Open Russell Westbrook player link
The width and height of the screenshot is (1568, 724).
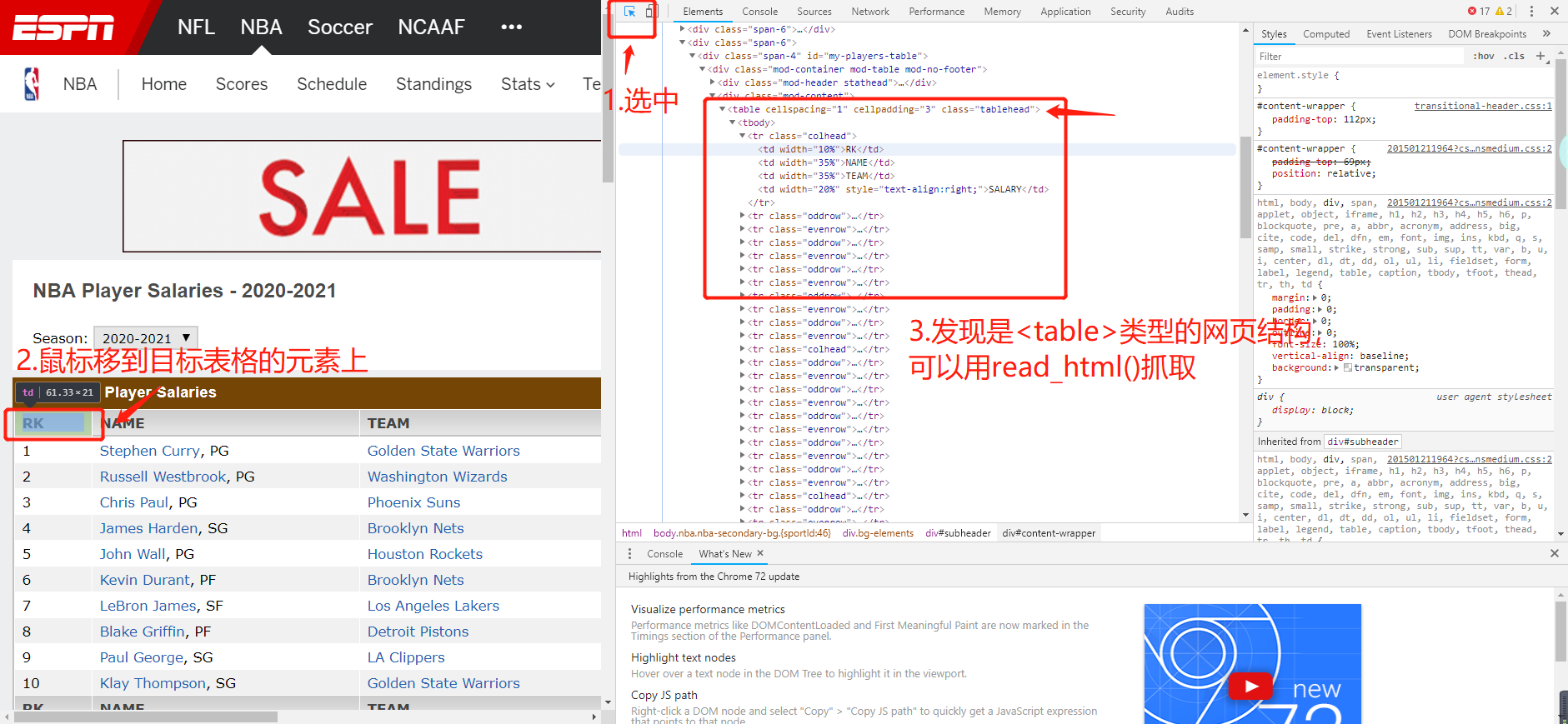163,477
